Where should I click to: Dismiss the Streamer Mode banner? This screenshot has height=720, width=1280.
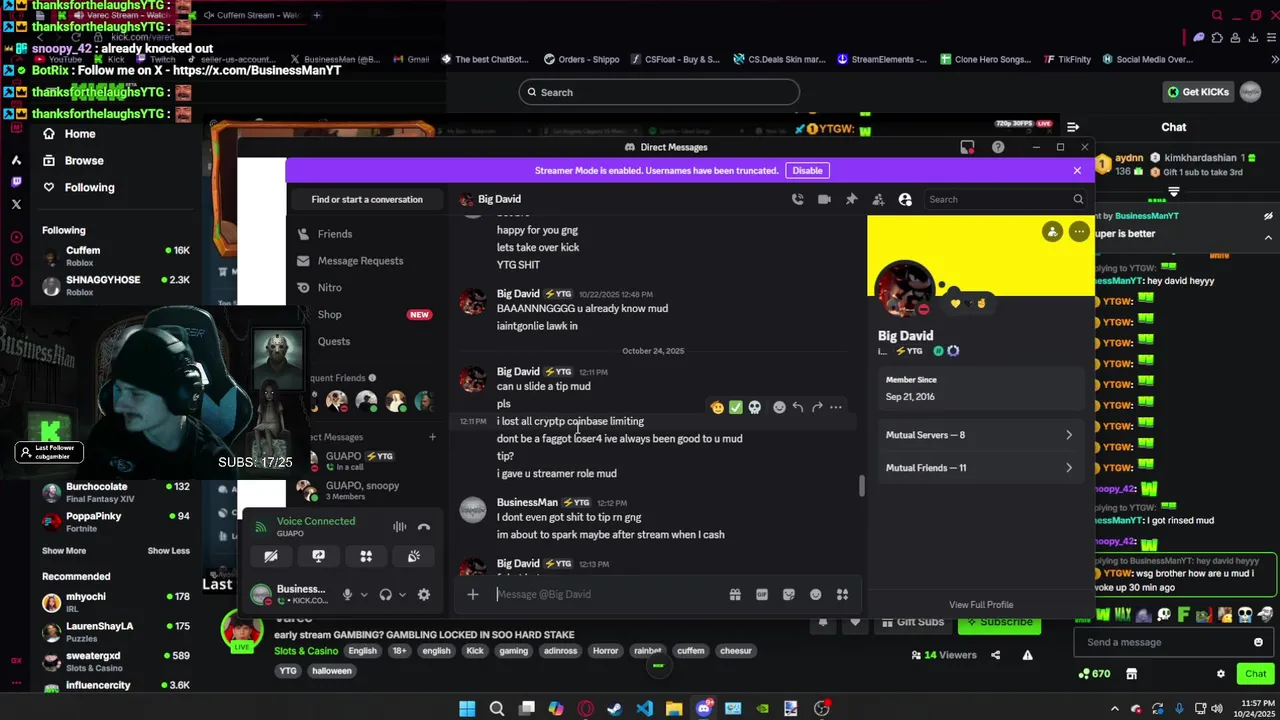click(1077, 170)
